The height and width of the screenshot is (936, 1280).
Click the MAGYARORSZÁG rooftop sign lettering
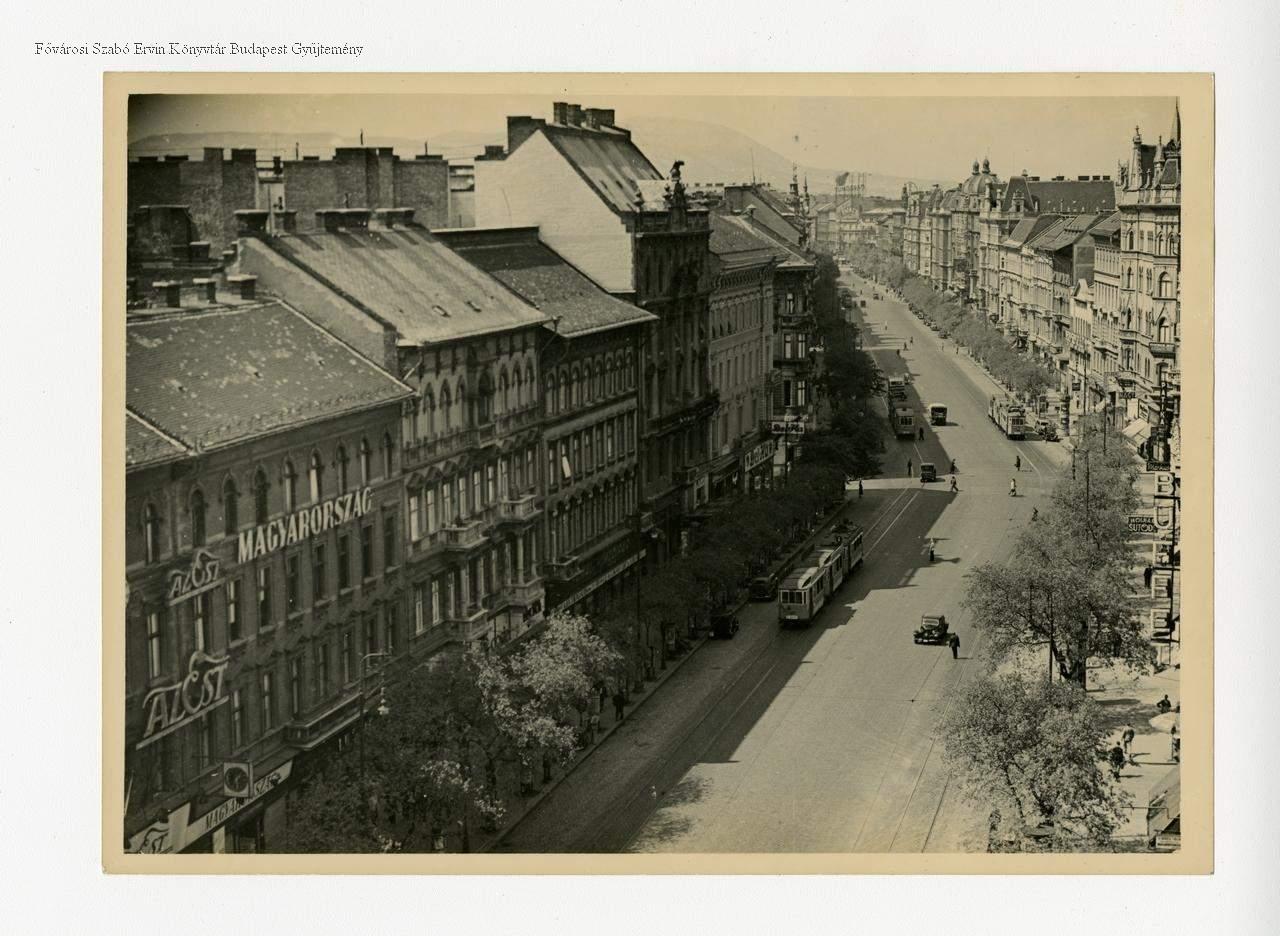tap(304, 524)
